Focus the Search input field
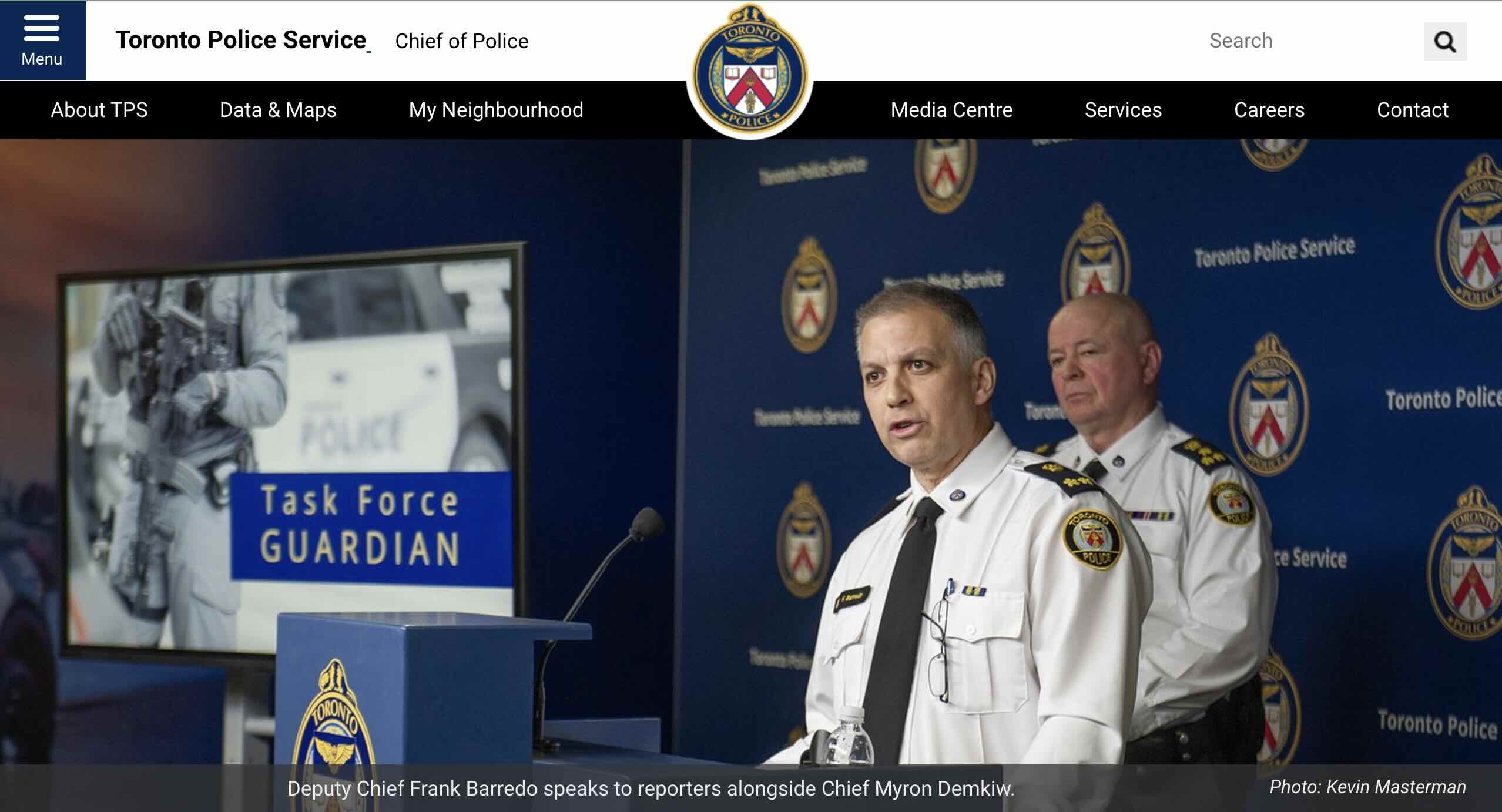1502x812 pixels. pos(1310,41)
